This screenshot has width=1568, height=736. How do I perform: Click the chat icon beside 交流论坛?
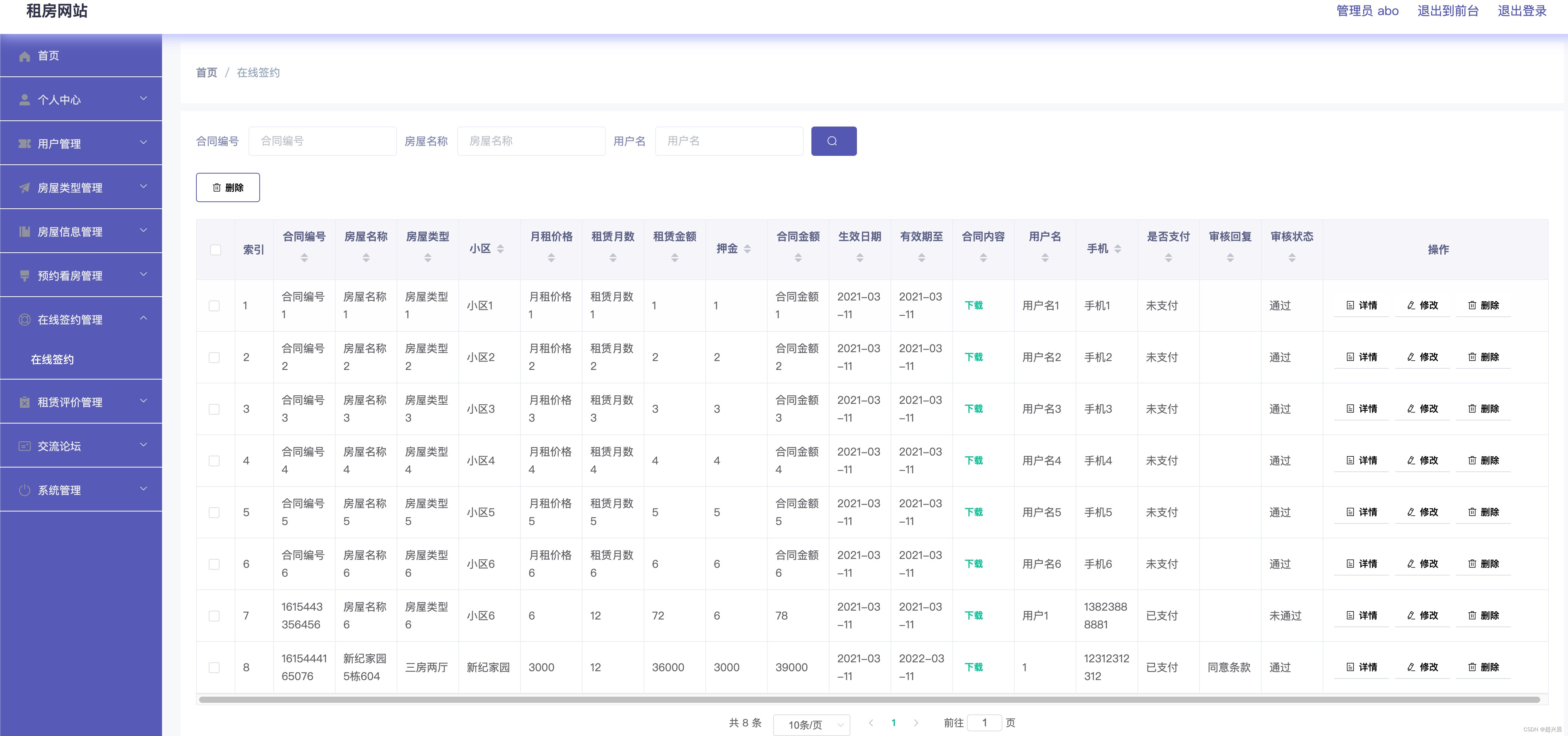24,446
